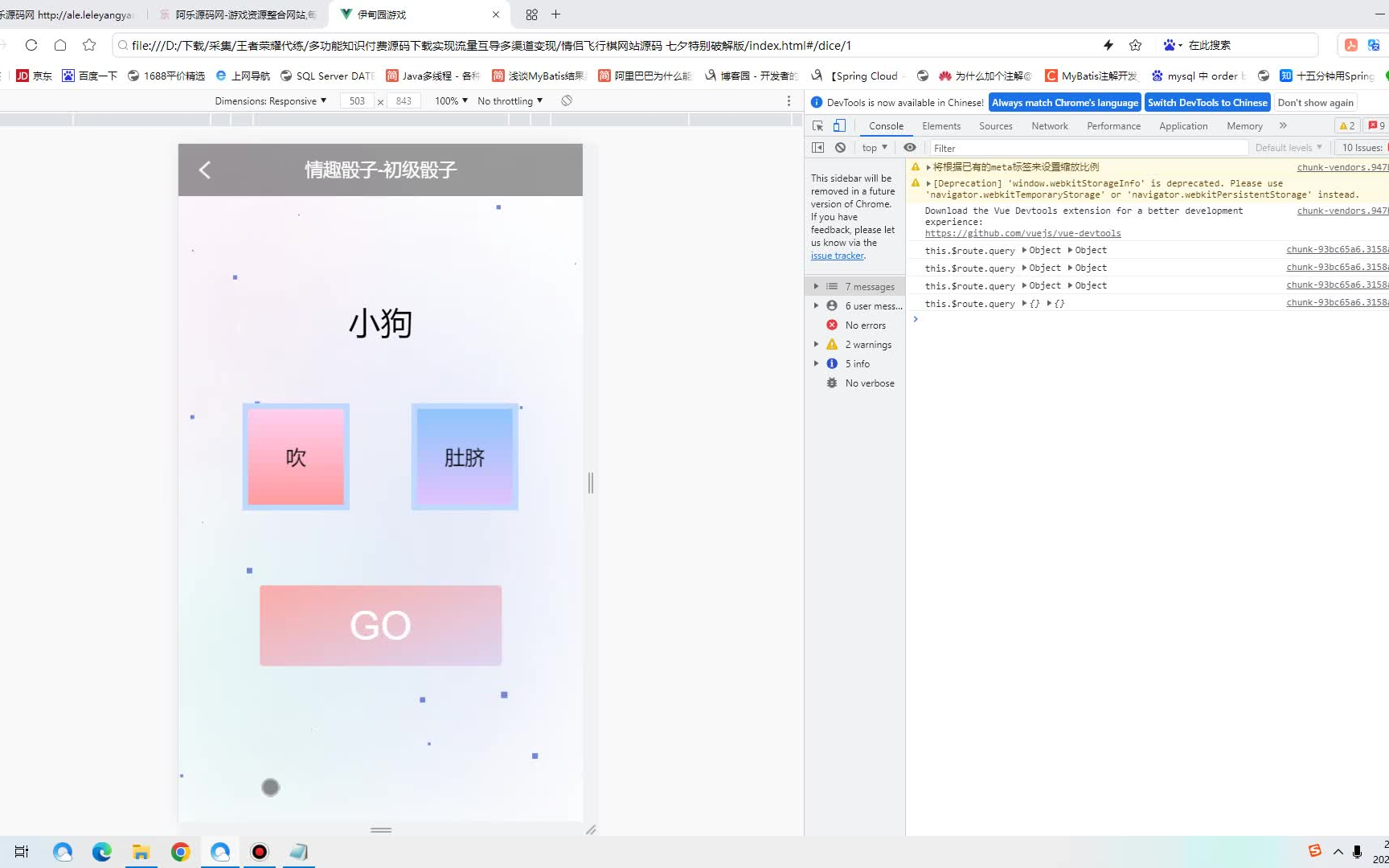The image size is (1389, 868).
Task: Click the Task View taskbar icon
Action: (22, 852)
